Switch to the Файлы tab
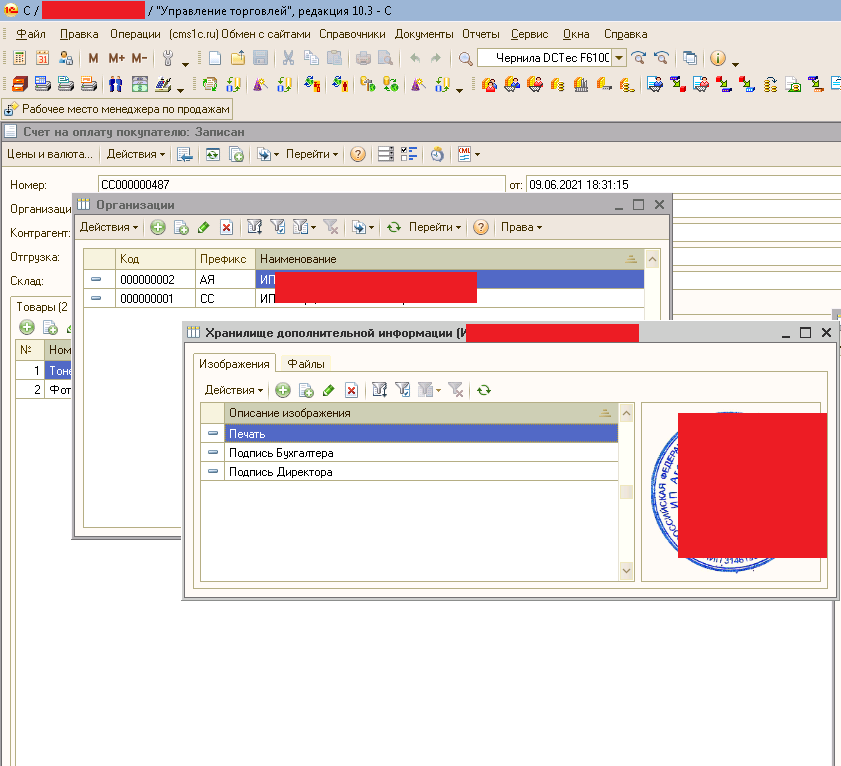The width and height of the screenshot is (841, 766). (306, 364)
